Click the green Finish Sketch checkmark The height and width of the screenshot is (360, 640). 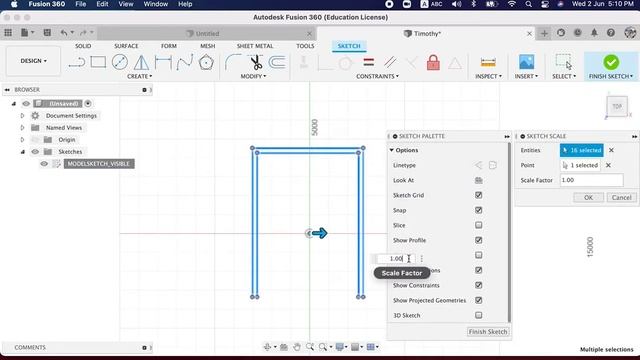(611, 62)
